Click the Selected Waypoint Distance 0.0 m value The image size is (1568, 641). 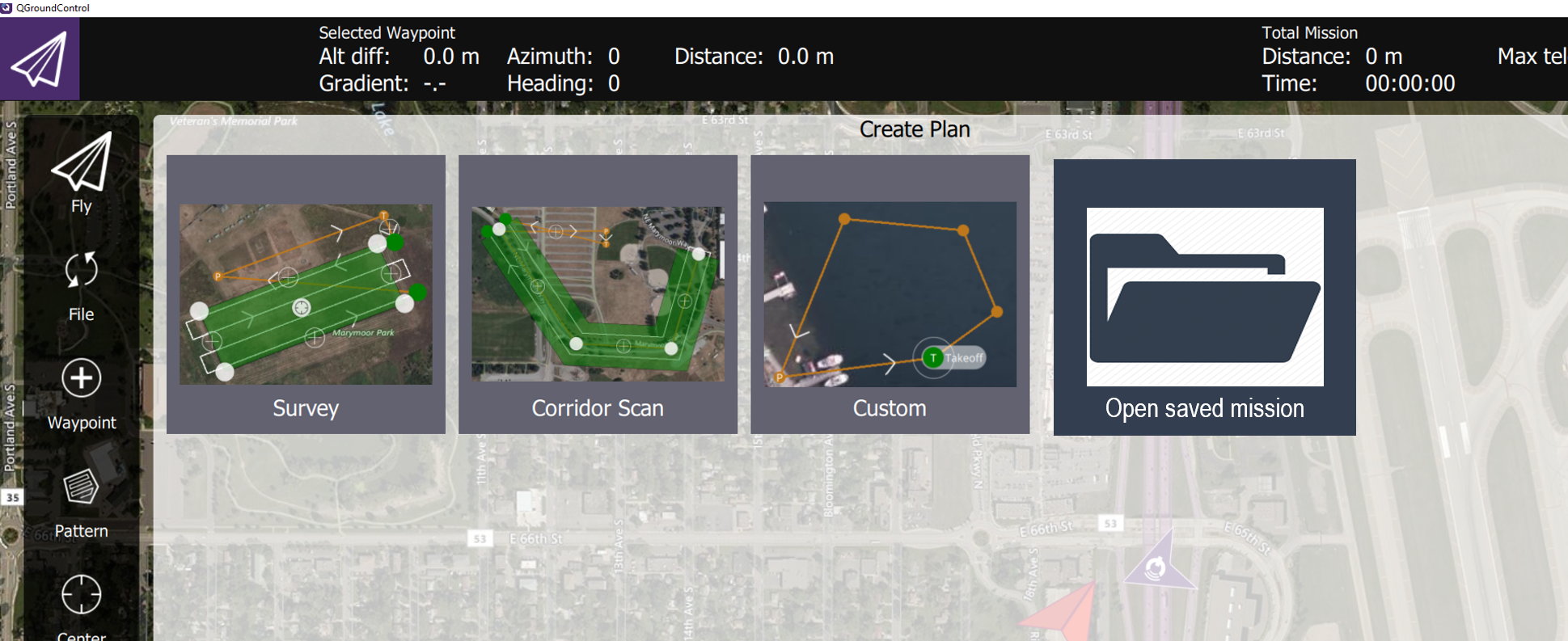(805, 57)
